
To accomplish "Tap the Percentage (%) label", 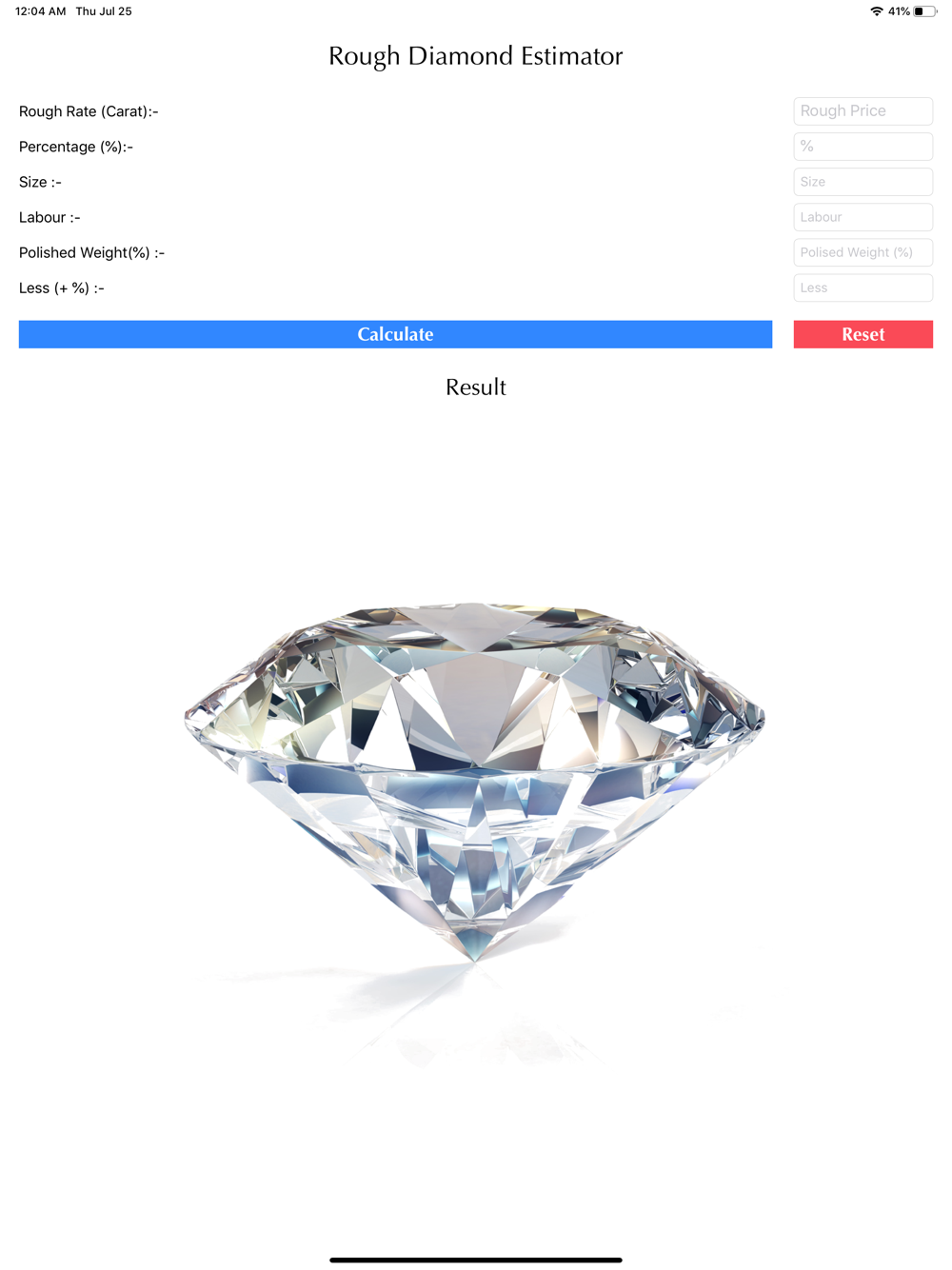I will 76,147.
